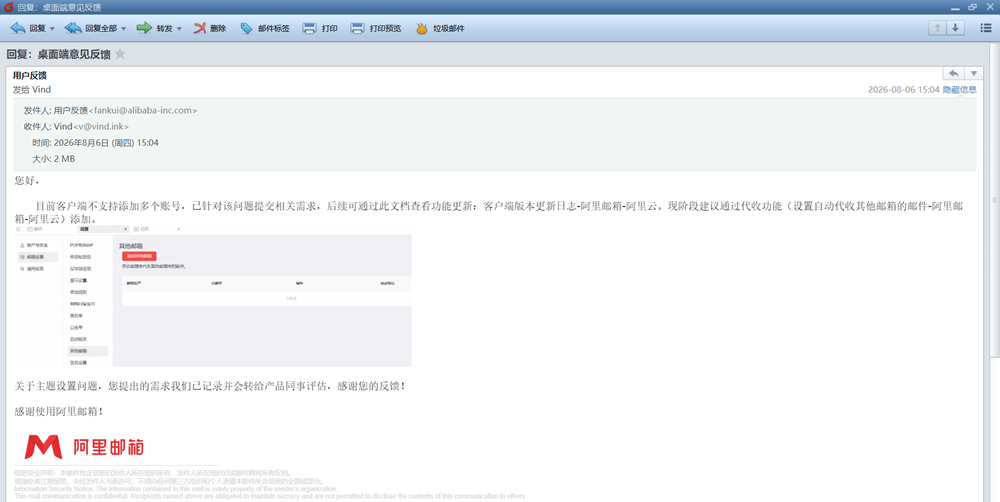Click the 隐藏信息 link to hide details
This screenshot has height=502, width=1000.
[x=960, y=89]
